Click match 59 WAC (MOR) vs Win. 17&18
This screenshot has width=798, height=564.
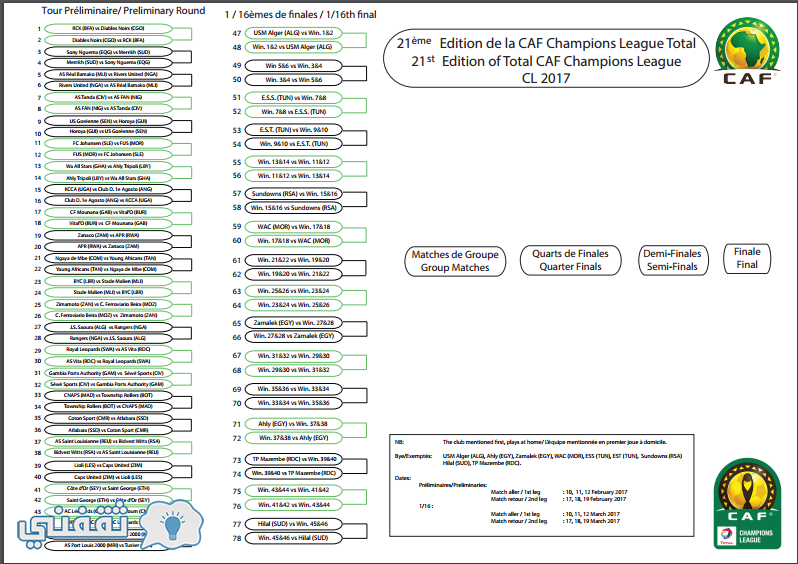(x=293, y=227)
